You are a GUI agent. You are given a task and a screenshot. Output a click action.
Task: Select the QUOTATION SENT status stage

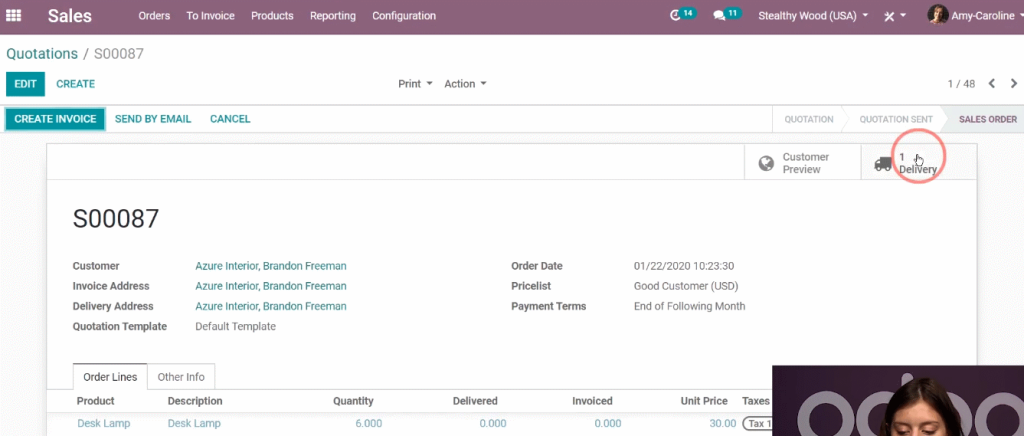pyautogui.click(x=895, y=119)
